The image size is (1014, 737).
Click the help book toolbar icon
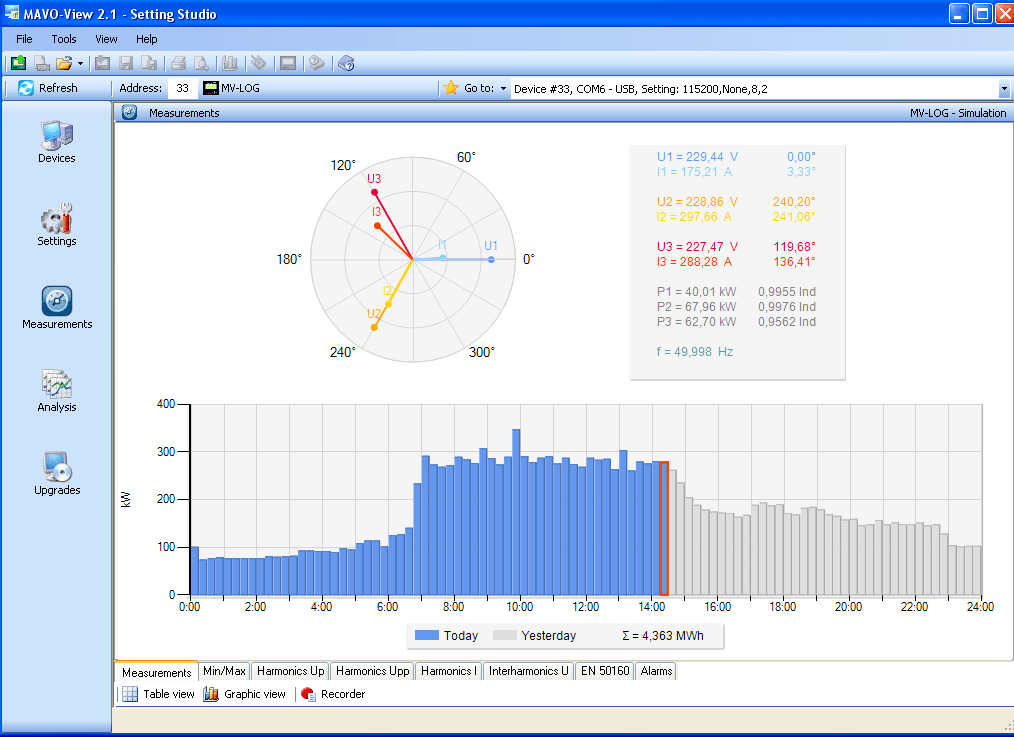click(x=346, y=63)
